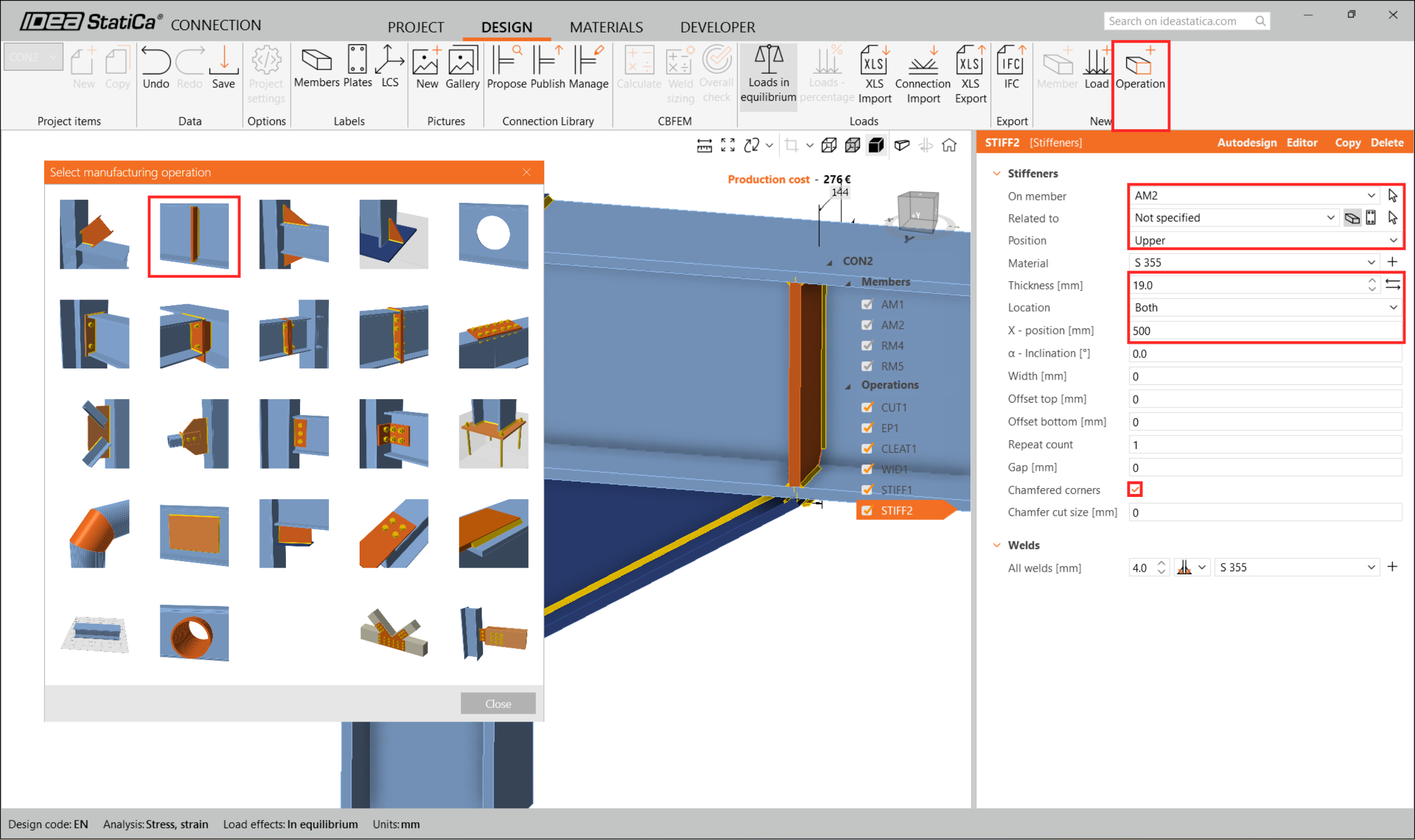
Task: Collapse the Stiffeners section
Action: coord(996,173)
